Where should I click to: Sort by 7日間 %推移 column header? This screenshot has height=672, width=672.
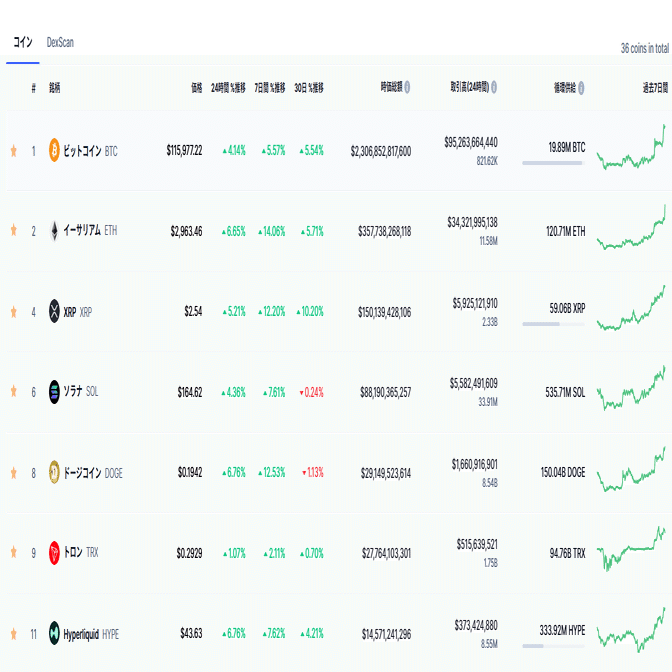click(270, 87)
